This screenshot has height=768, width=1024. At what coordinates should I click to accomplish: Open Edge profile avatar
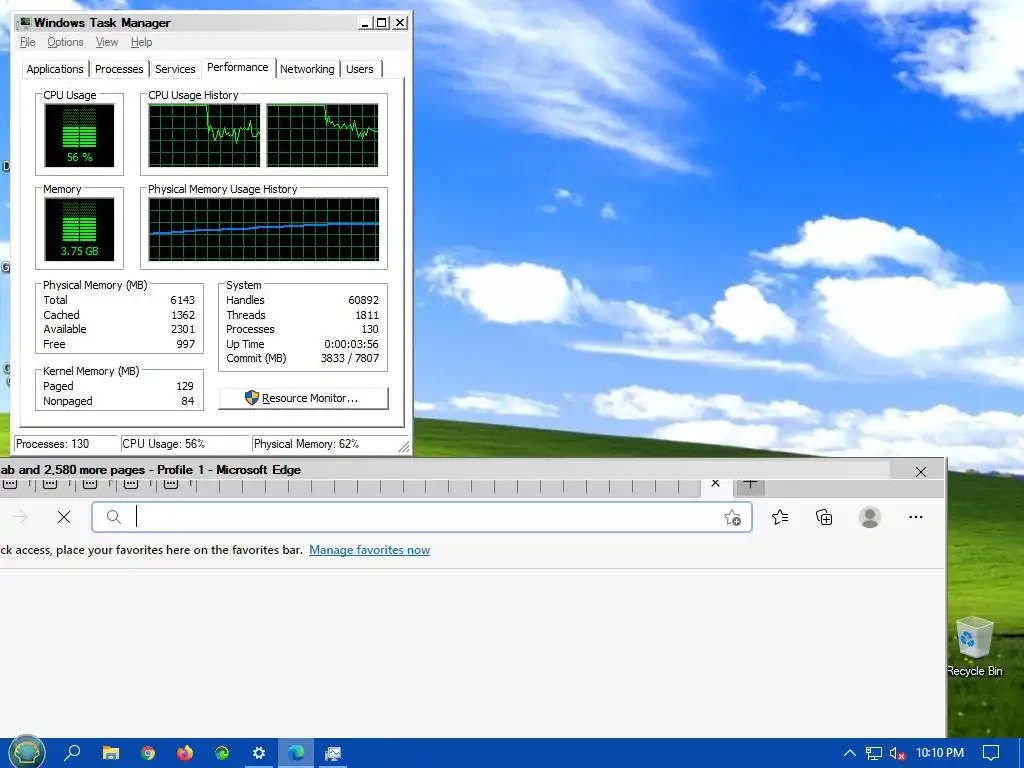869,517
